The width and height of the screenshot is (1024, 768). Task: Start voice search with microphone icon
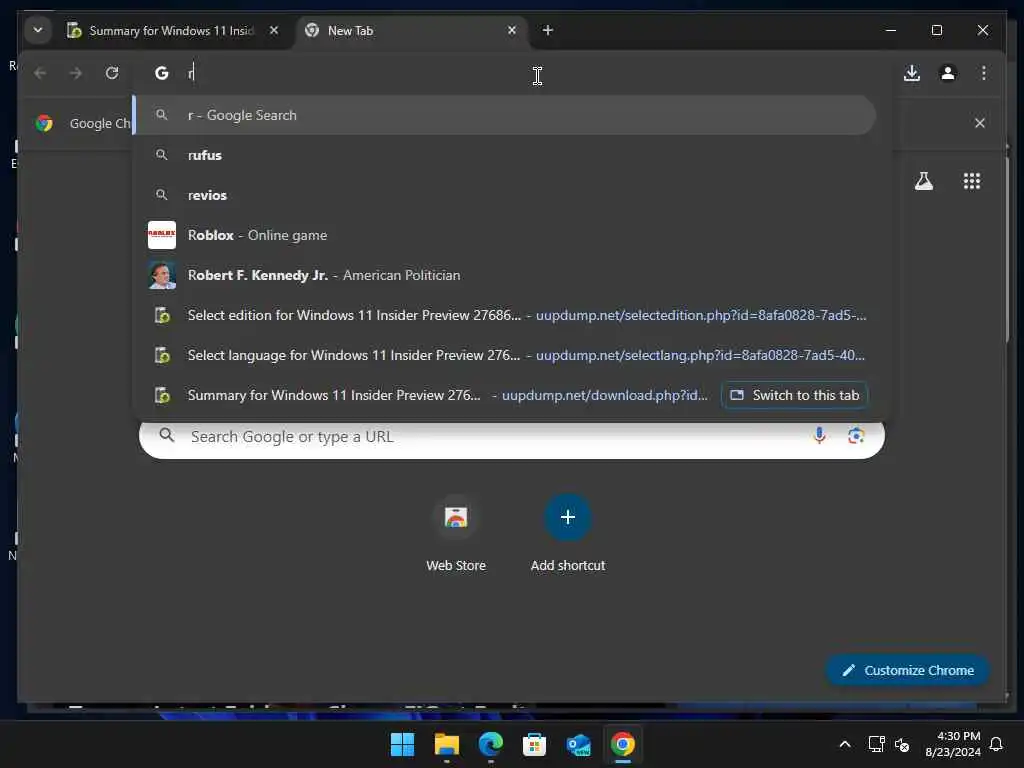(819, 436)
